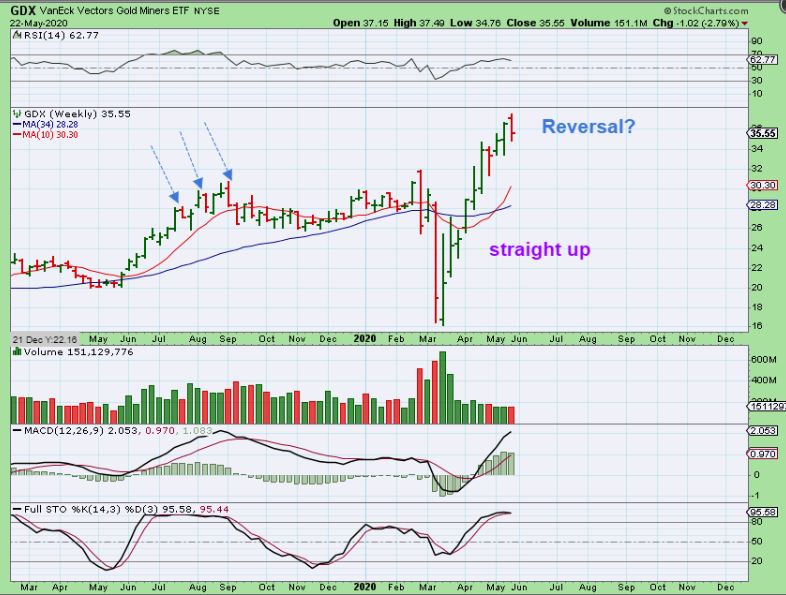Click the black MACD legend line marker
The width and height of the screenshot is (786, 595).
tap(17, 431)
